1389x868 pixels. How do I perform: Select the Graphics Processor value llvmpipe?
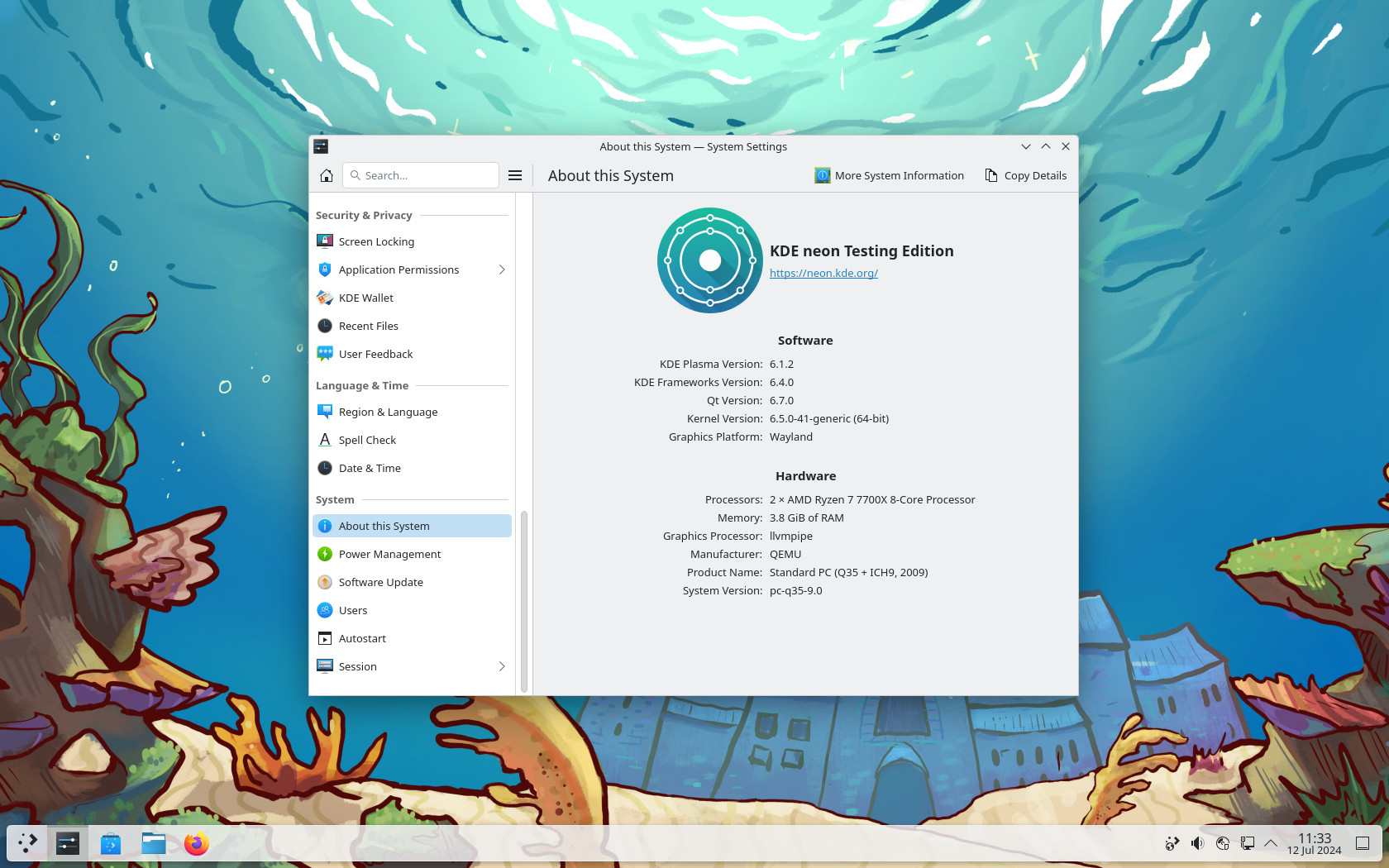(x=791, y=536)
